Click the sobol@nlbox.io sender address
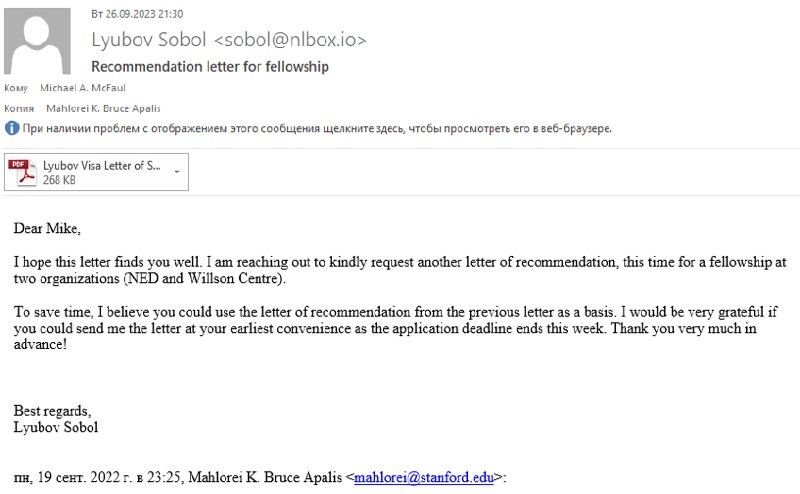This screenshot has width=800, height=494. 290,40
